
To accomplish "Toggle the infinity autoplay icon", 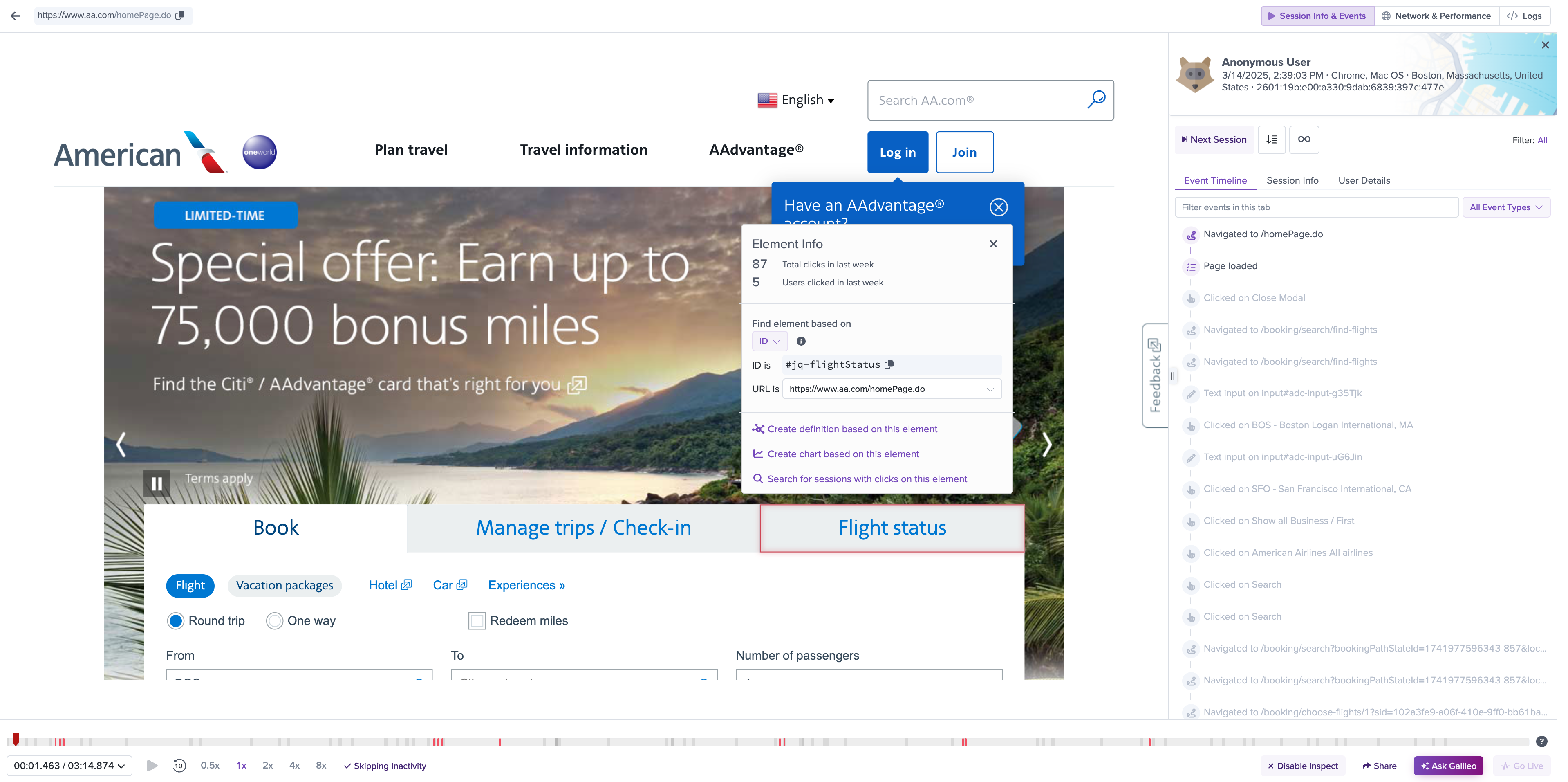I will [x=1304, y=139].
